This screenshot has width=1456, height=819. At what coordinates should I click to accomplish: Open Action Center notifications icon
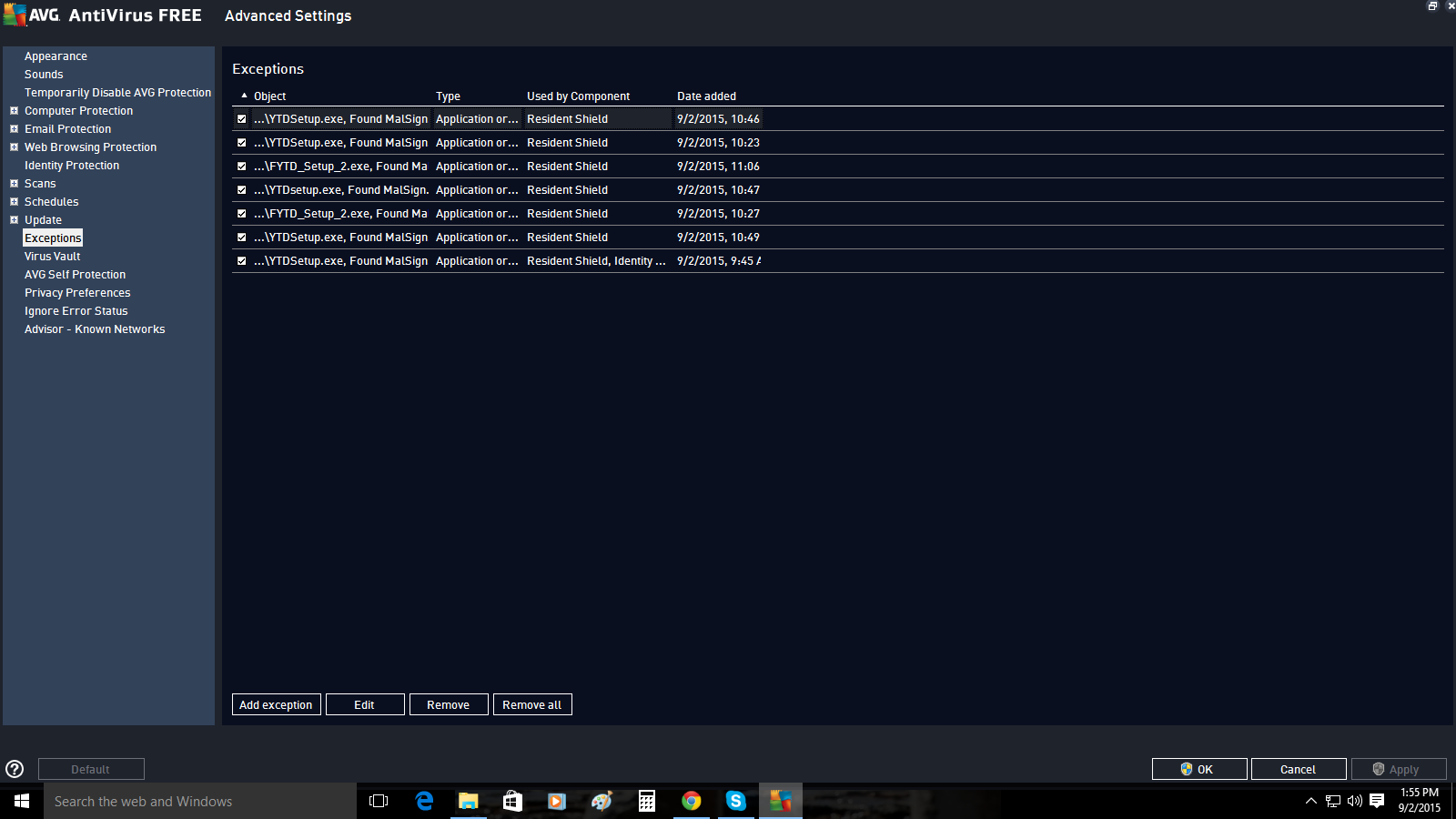(1377, 801)
